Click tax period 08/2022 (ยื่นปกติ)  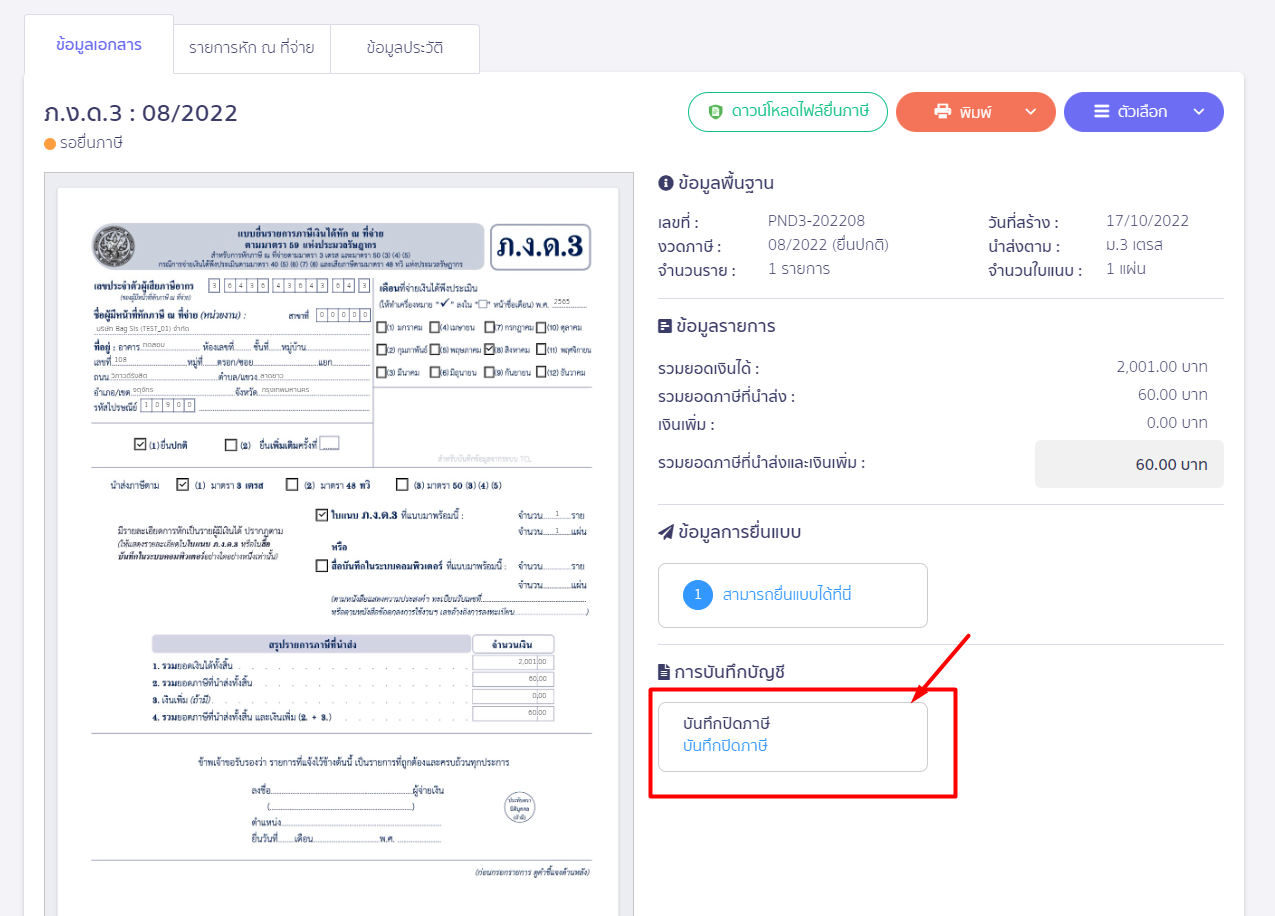click(828, 245)
